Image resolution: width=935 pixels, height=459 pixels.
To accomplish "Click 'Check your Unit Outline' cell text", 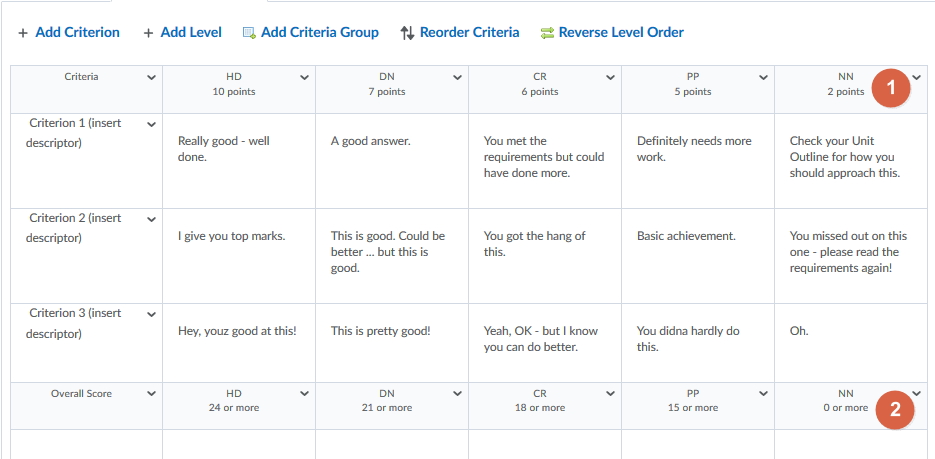I will [x=845, y=157].
